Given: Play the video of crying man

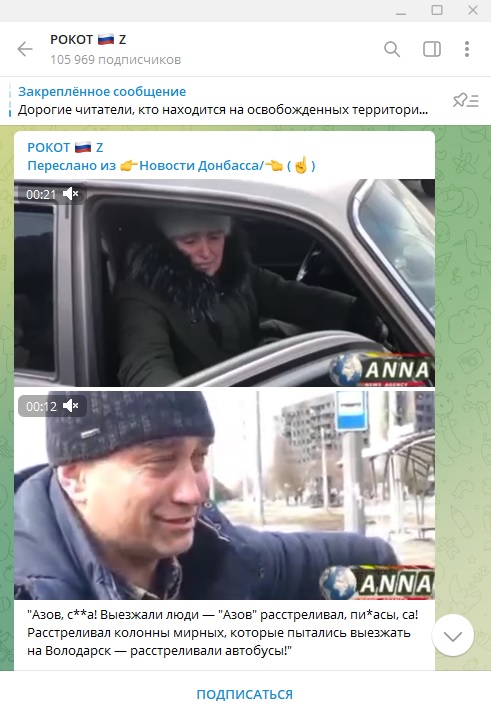Looking at the screenshot, I should (x=224, y=494).
